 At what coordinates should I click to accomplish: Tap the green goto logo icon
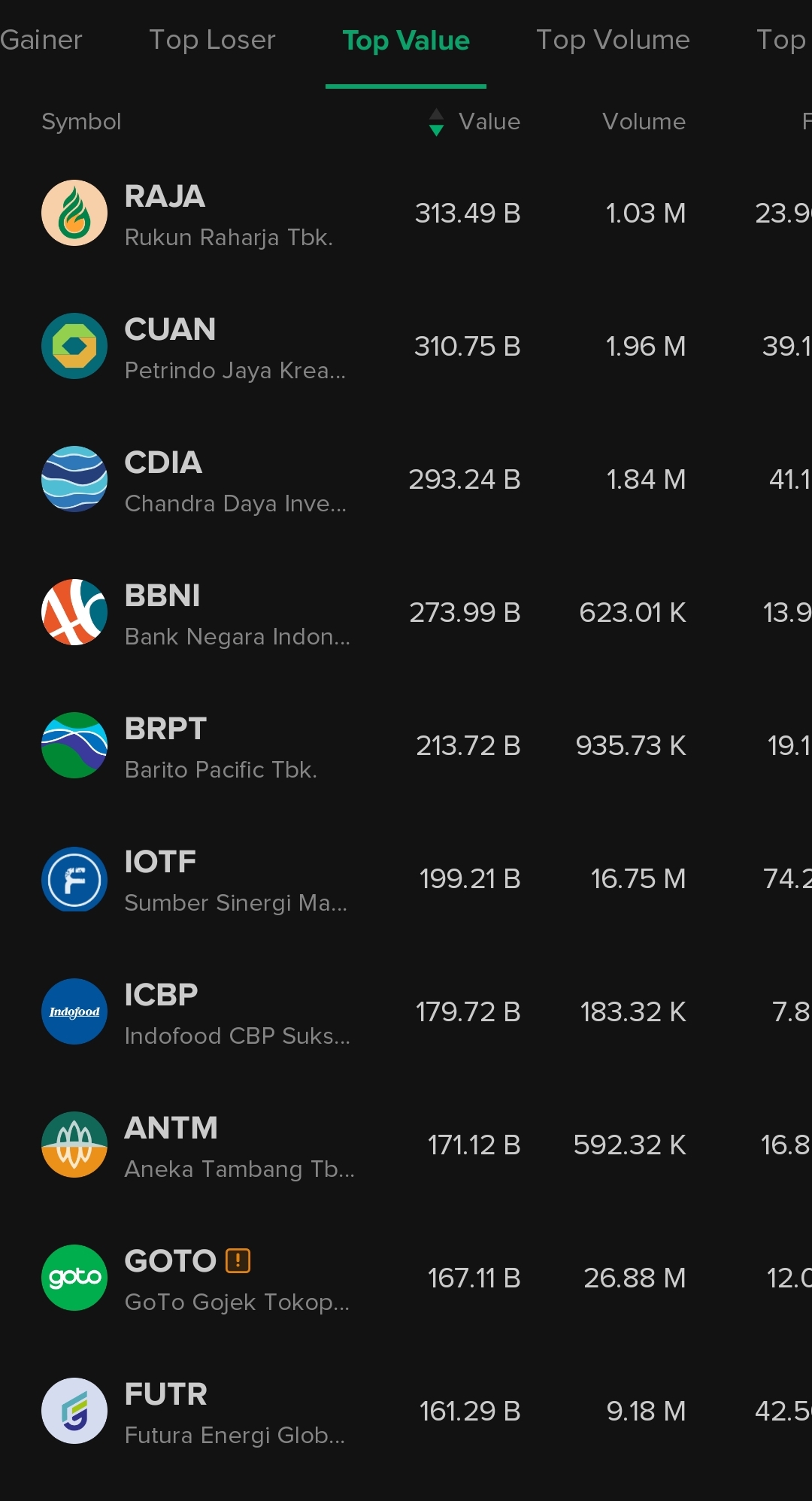[74, 1278]
